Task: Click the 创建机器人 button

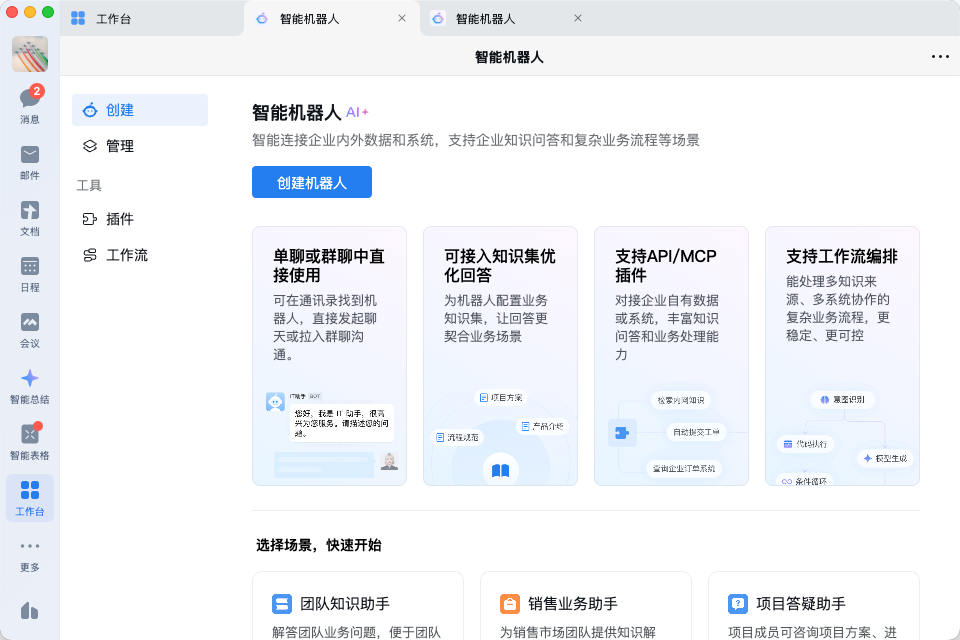Action: click(312, 182)
